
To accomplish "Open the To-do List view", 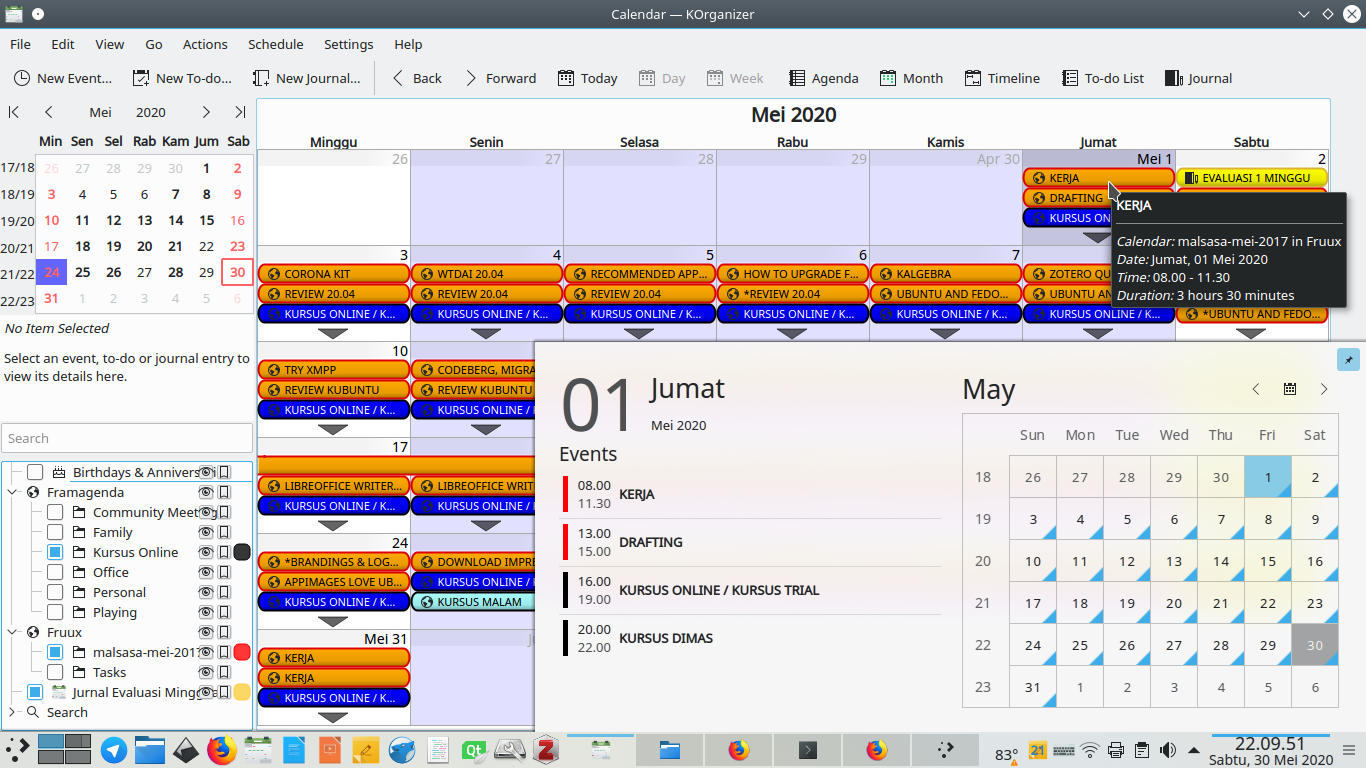I will tap(1103, 78).
